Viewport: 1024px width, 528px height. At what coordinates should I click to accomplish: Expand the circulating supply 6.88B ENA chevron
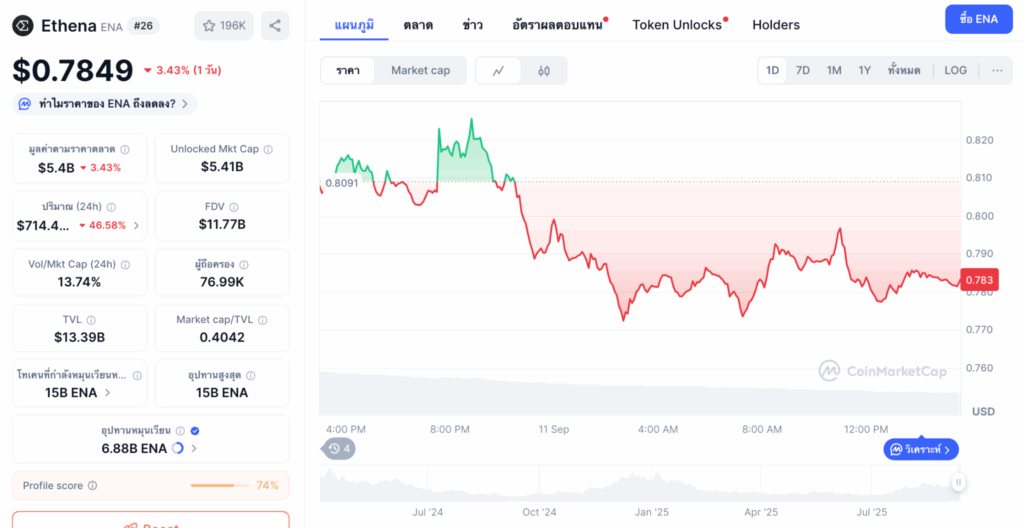click(194, 448)
